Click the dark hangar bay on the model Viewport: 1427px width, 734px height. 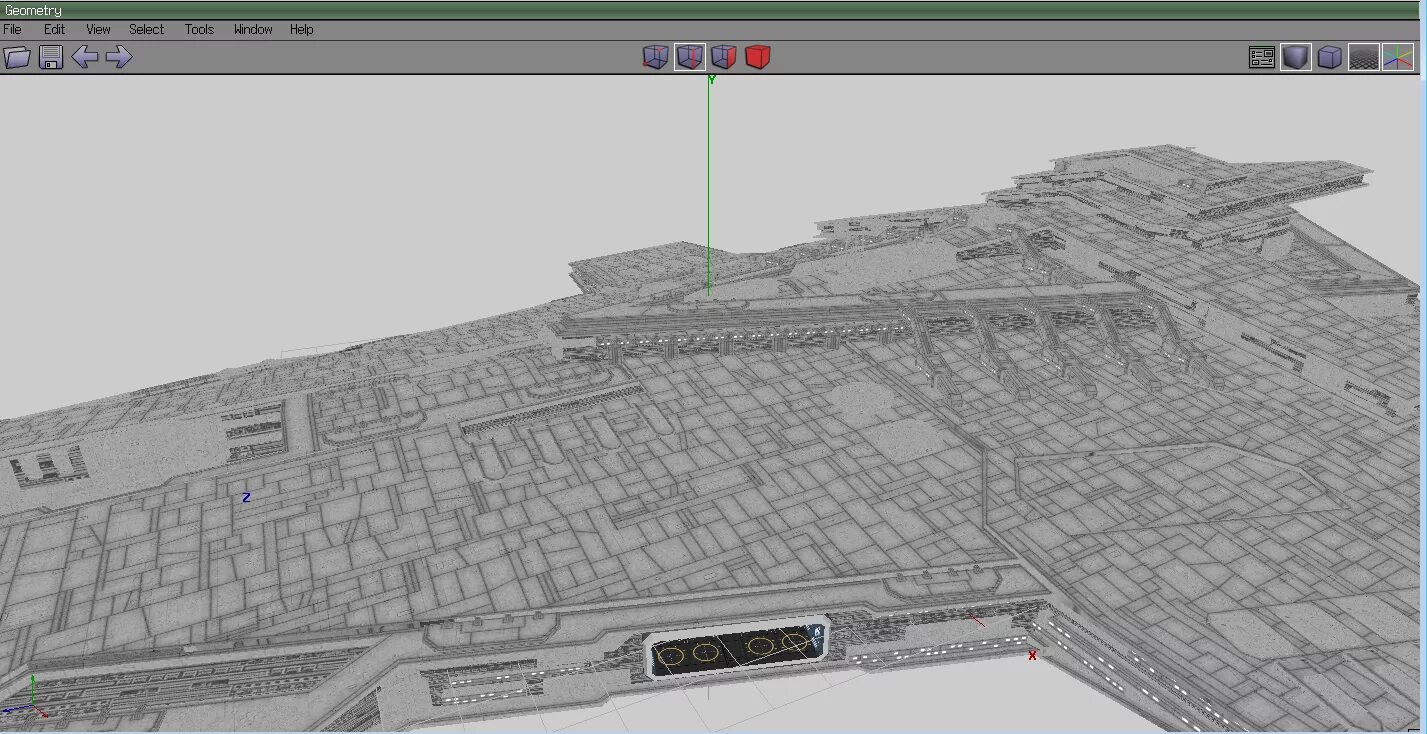[x=736, y=648]
